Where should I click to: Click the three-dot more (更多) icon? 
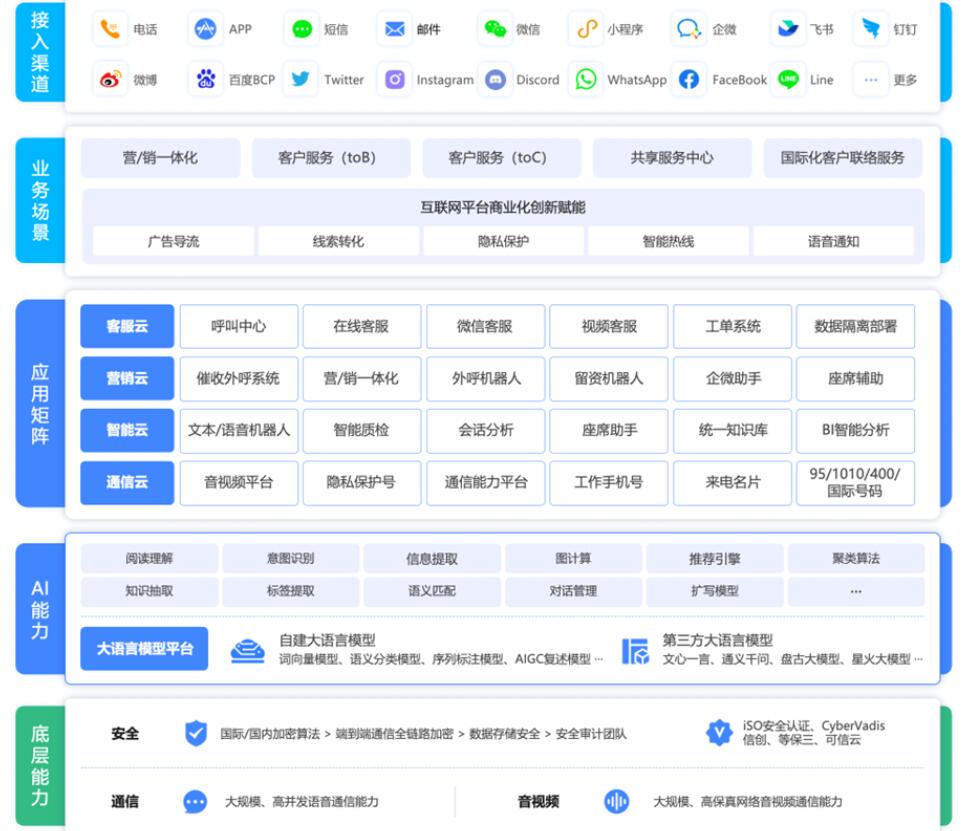tap(870, 79)
